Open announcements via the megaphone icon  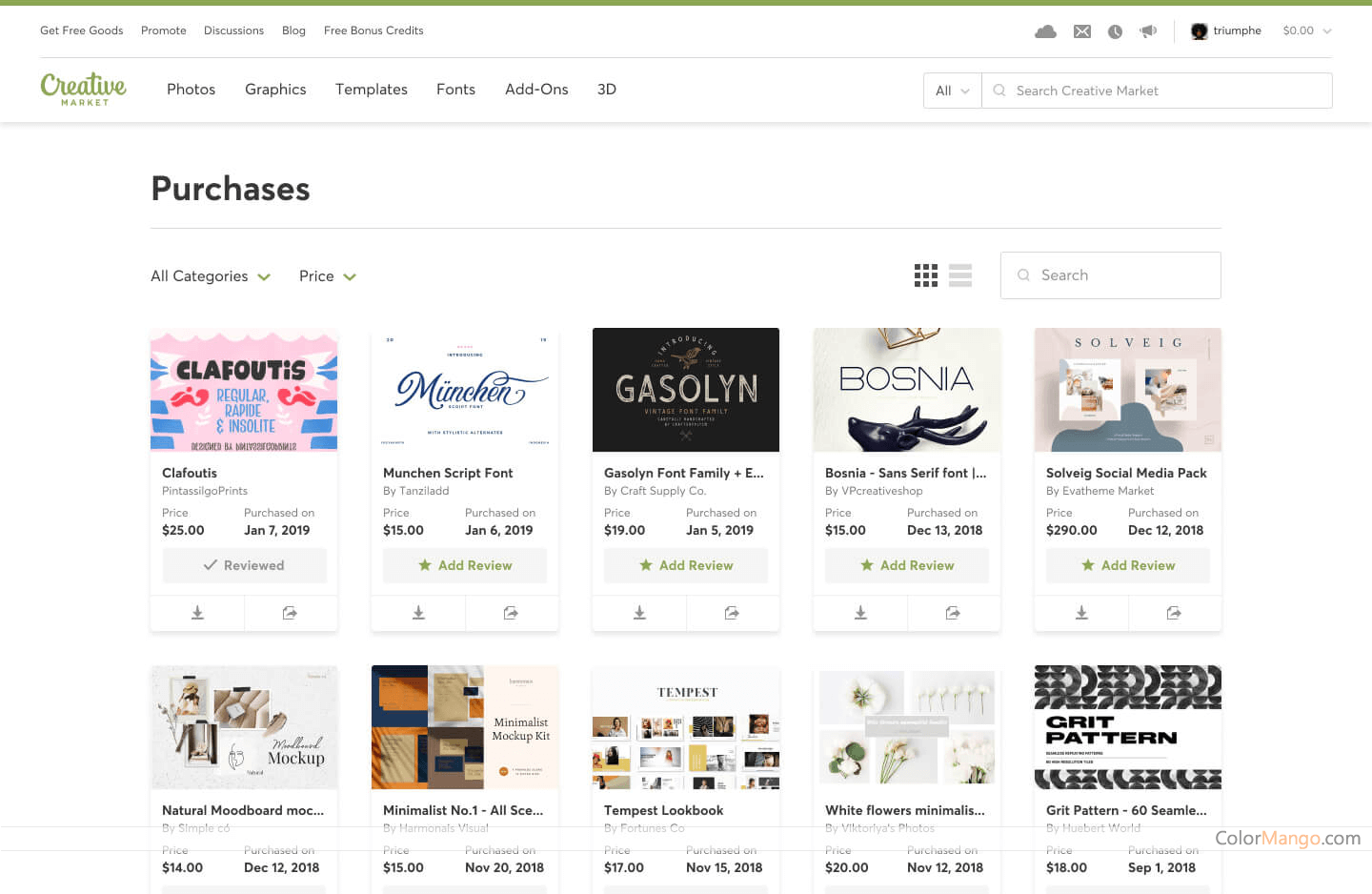coord(1148,30)
